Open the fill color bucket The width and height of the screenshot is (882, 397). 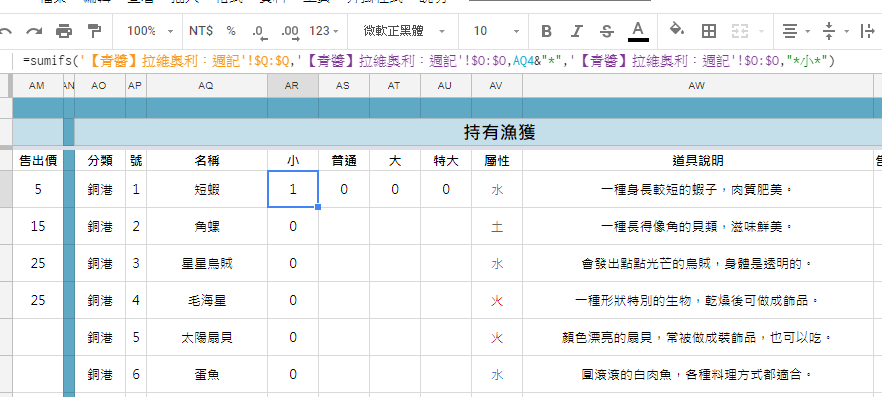pyautogui.click(x=677, y=30)
